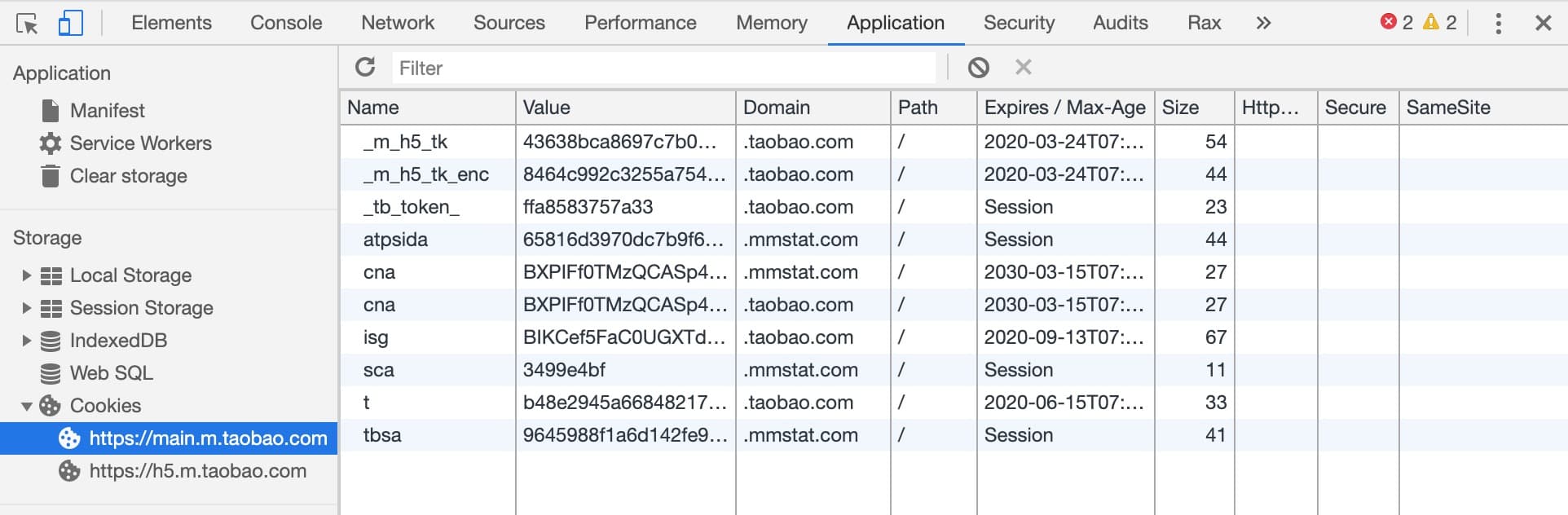
Task: Click the inspect element cursor icon
Action: click(27, 24)
